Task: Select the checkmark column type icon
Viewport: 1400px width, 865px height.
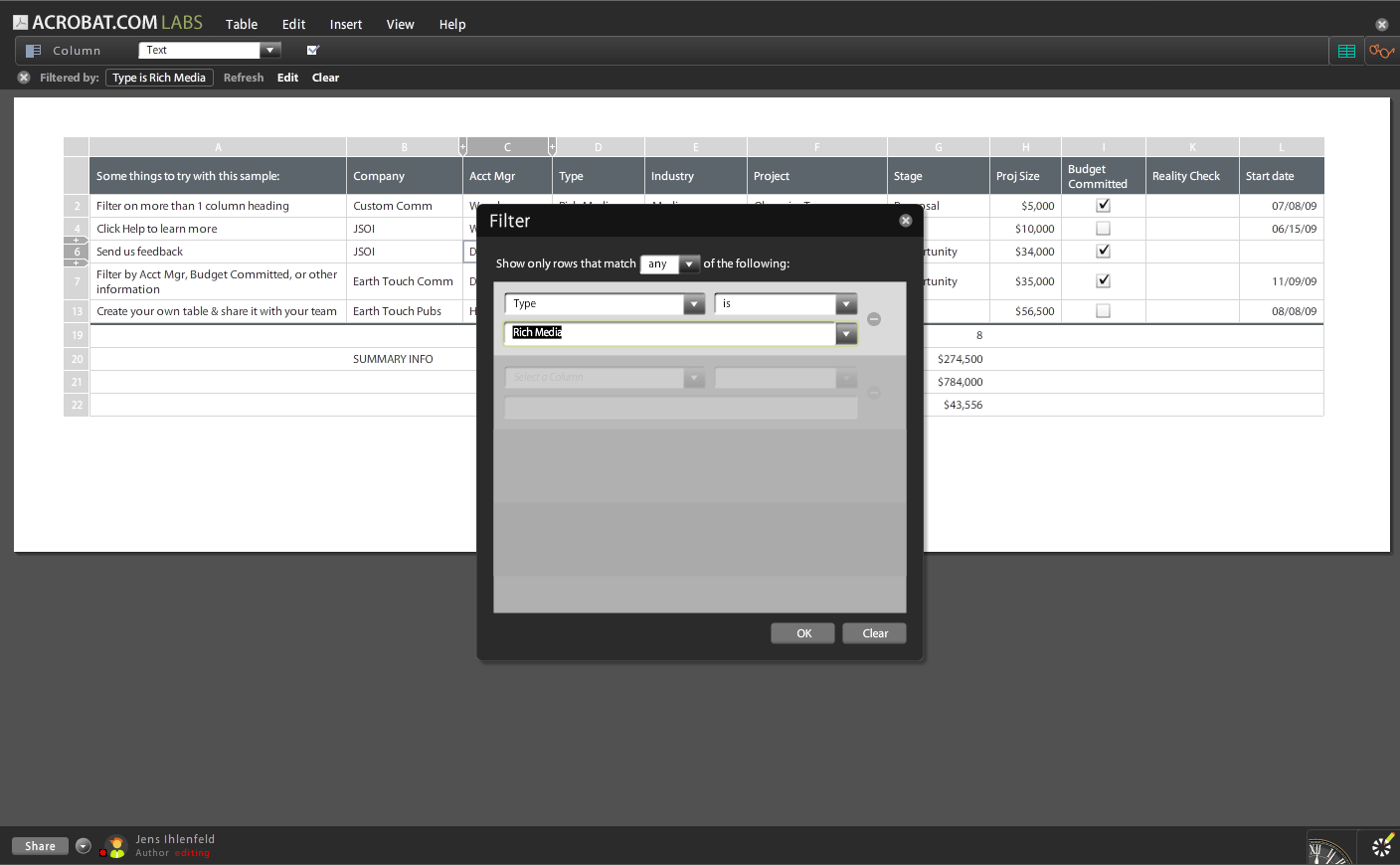Action: click(312, 49)
